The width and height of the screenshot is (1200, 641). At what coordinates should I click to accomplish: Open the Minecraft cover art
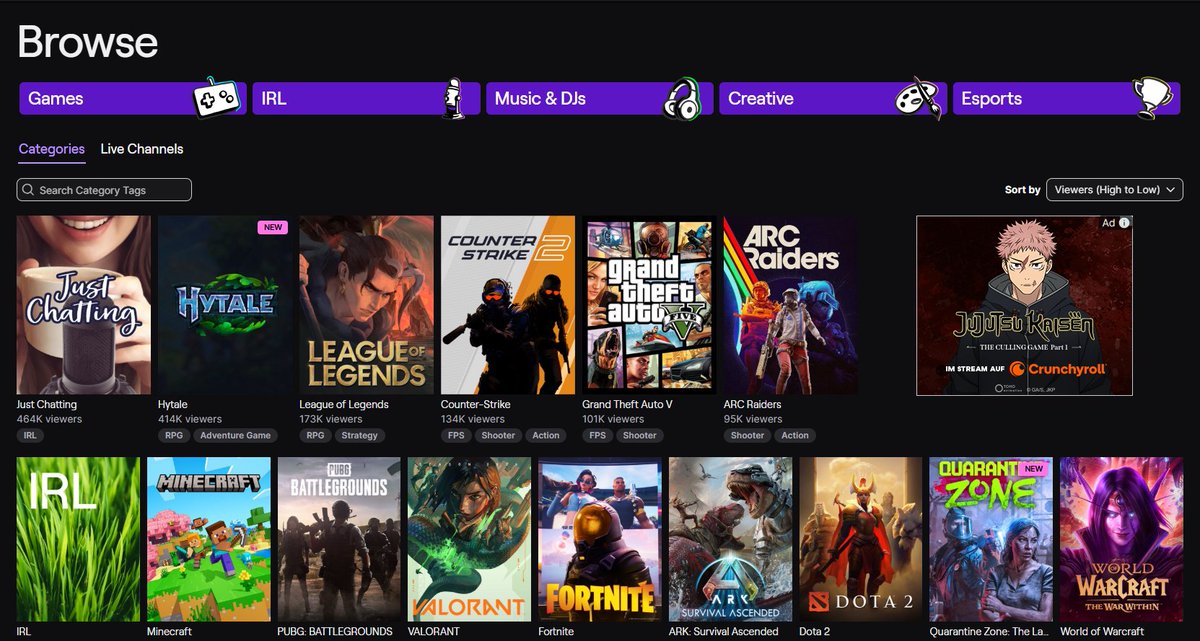(x=209, y=540)
